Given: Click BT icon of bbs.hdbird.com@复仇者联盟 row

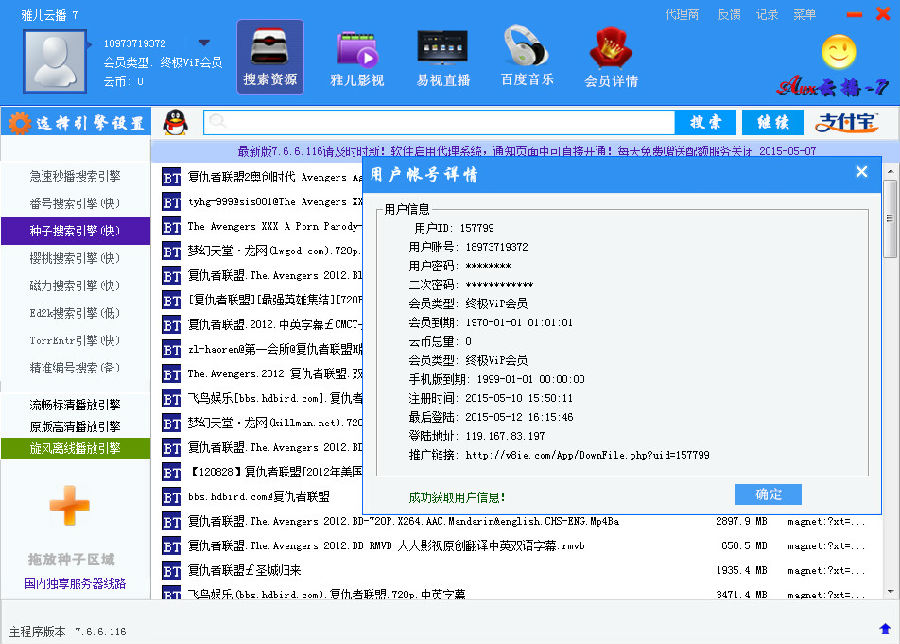Looking at the screenshot, I should [x=172, y=497].
